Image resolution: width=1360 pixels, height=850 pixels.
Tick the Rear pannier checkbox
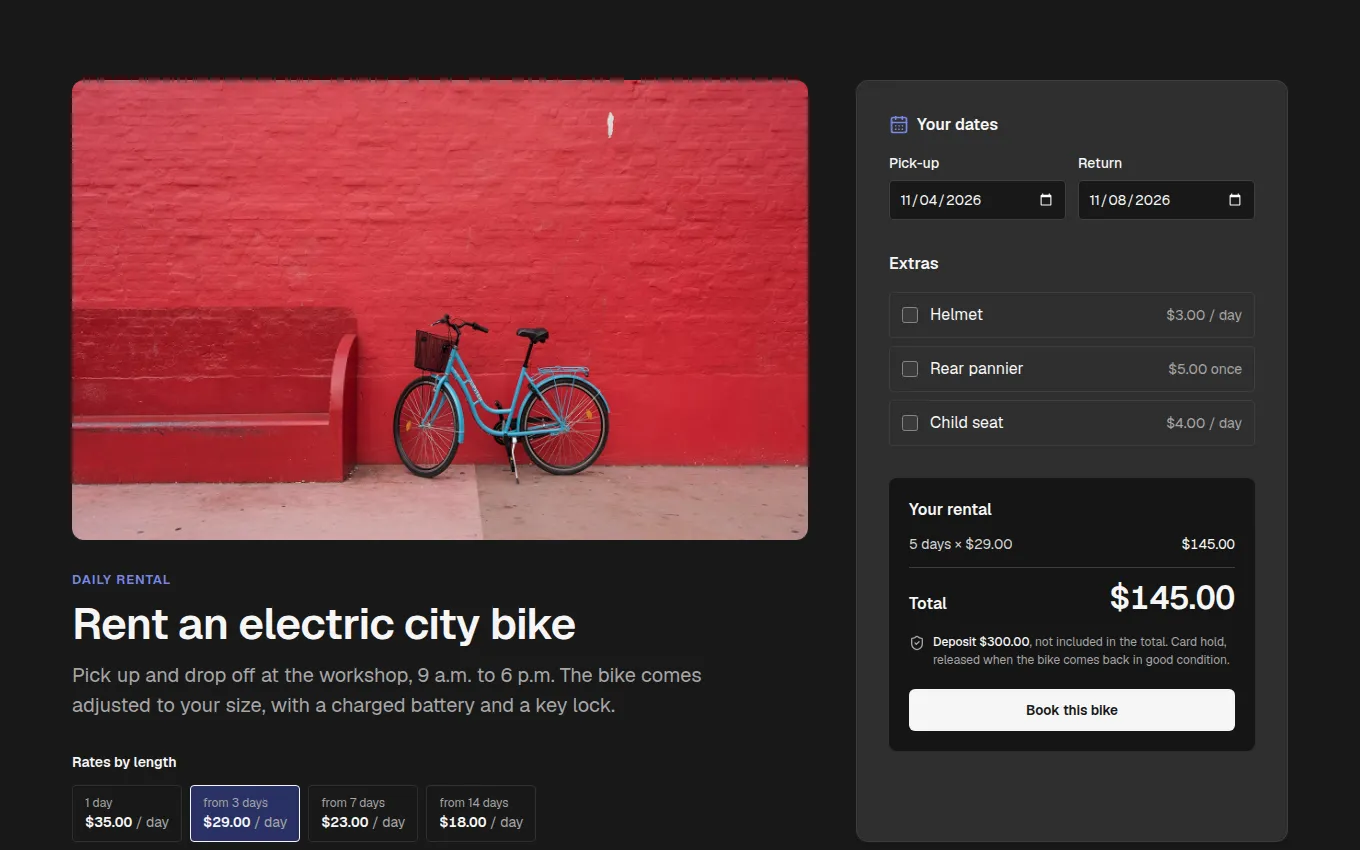910,369
